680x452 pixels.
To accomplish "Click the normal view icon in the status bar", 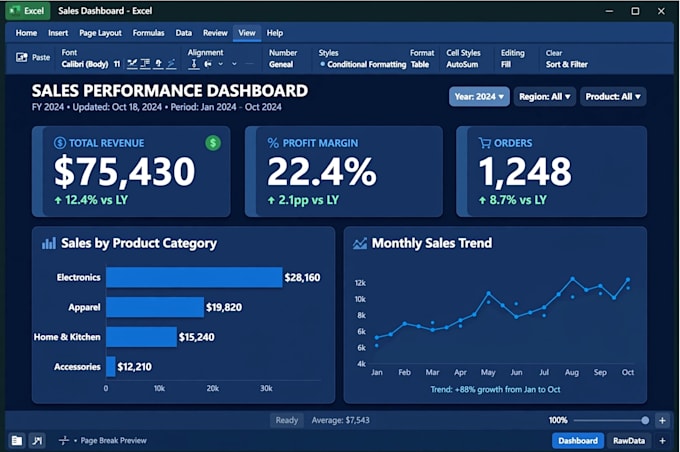I will click(x=16, y=441).
